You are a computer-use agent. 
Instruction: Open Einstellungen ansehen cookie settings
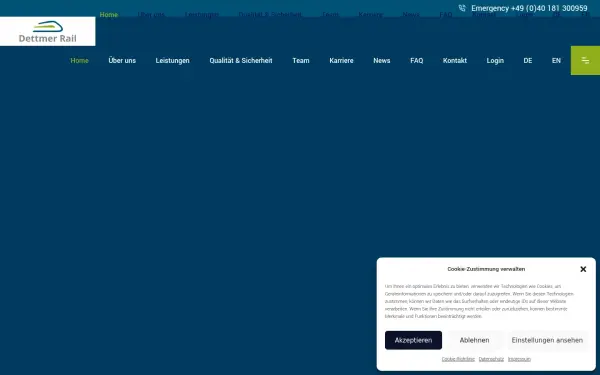pyautogui.click(x=547, y=340)
